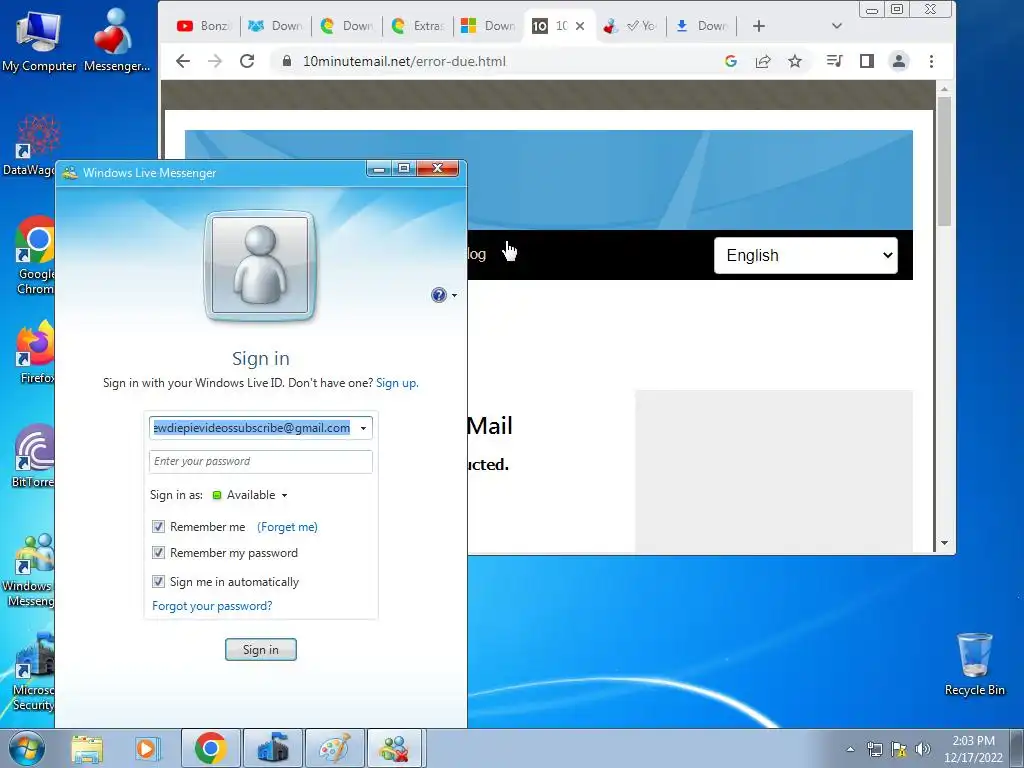The width and height of the screenshot is (1024, 768).
Task: Bookmark this page with the star icon
Action: 795,61
